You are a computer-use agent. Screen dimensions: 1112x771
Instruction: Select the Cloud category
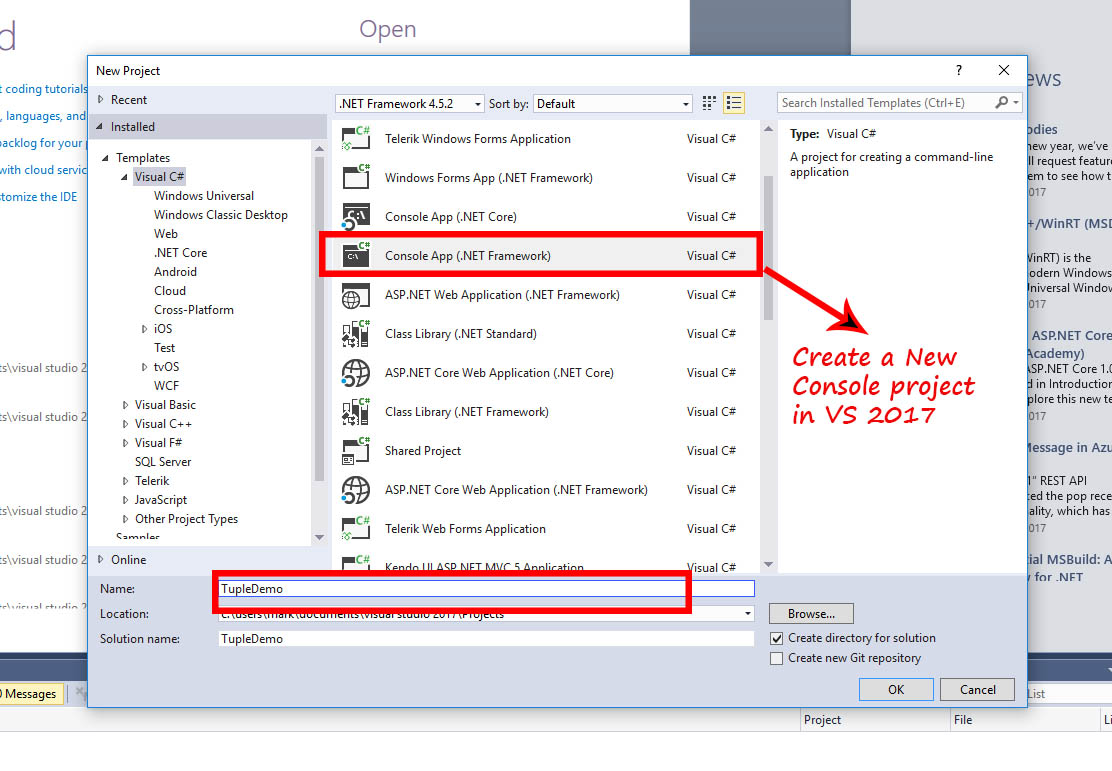click(169, 291)
